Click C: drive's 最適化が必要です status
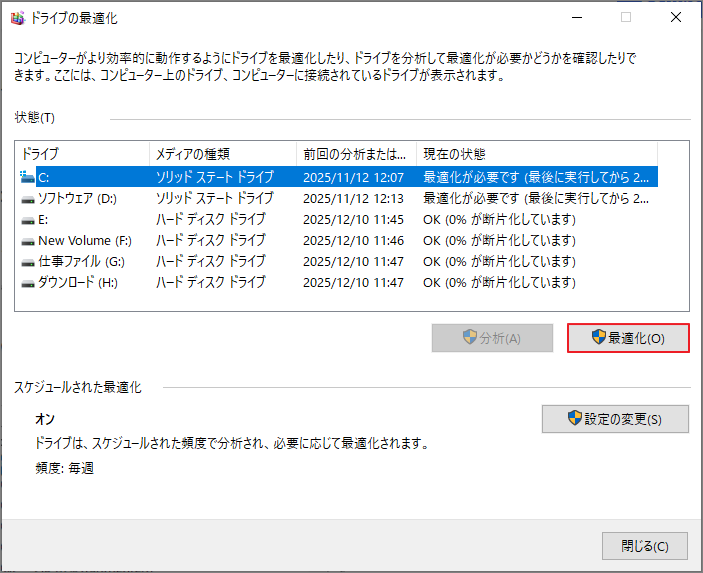Viewport: 703px width, 573px height. 536,177
